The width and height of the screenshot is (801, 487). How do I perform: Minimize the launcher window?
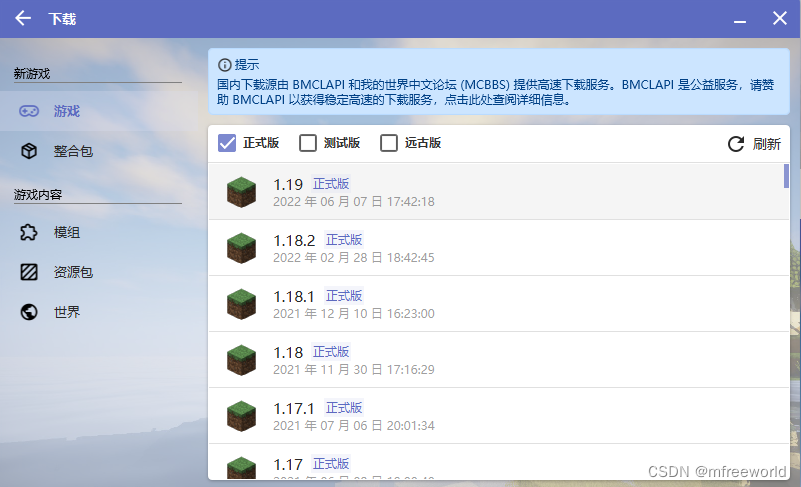740,21
